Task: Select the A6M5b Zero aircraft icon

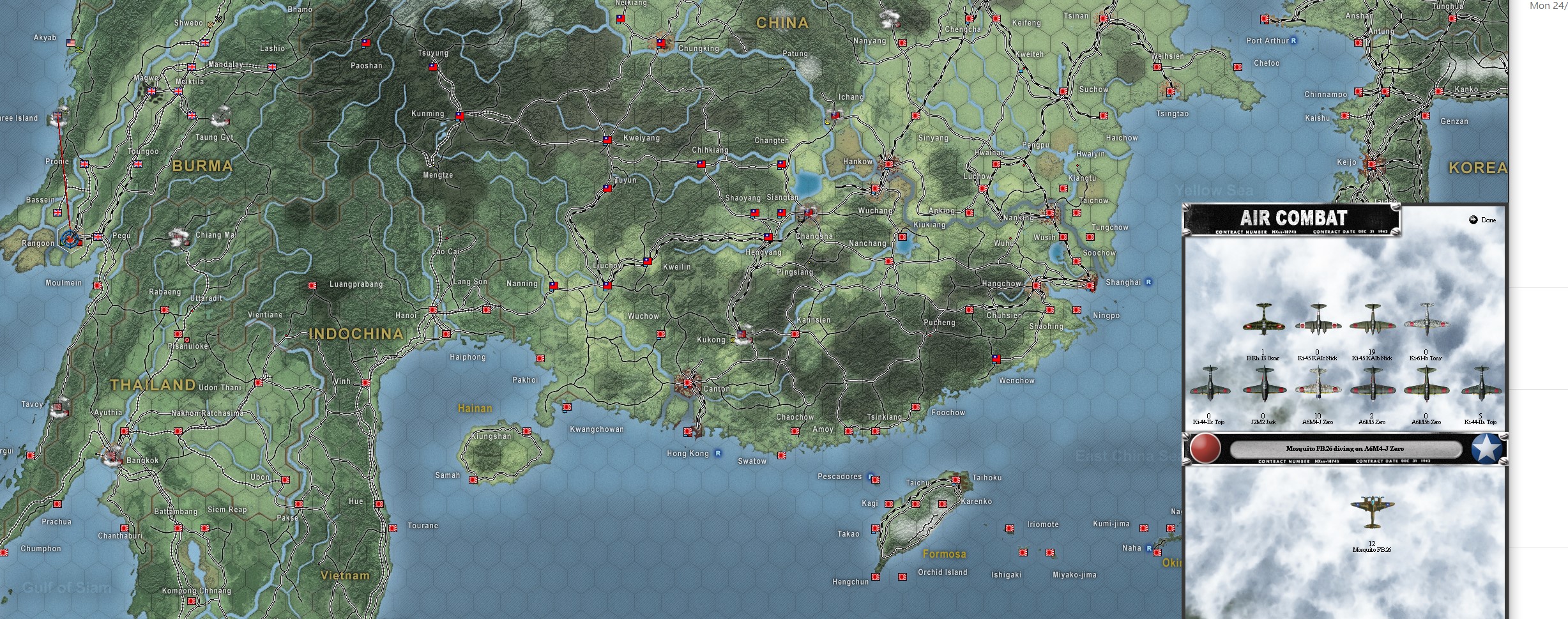Action: pos(1426,383)
